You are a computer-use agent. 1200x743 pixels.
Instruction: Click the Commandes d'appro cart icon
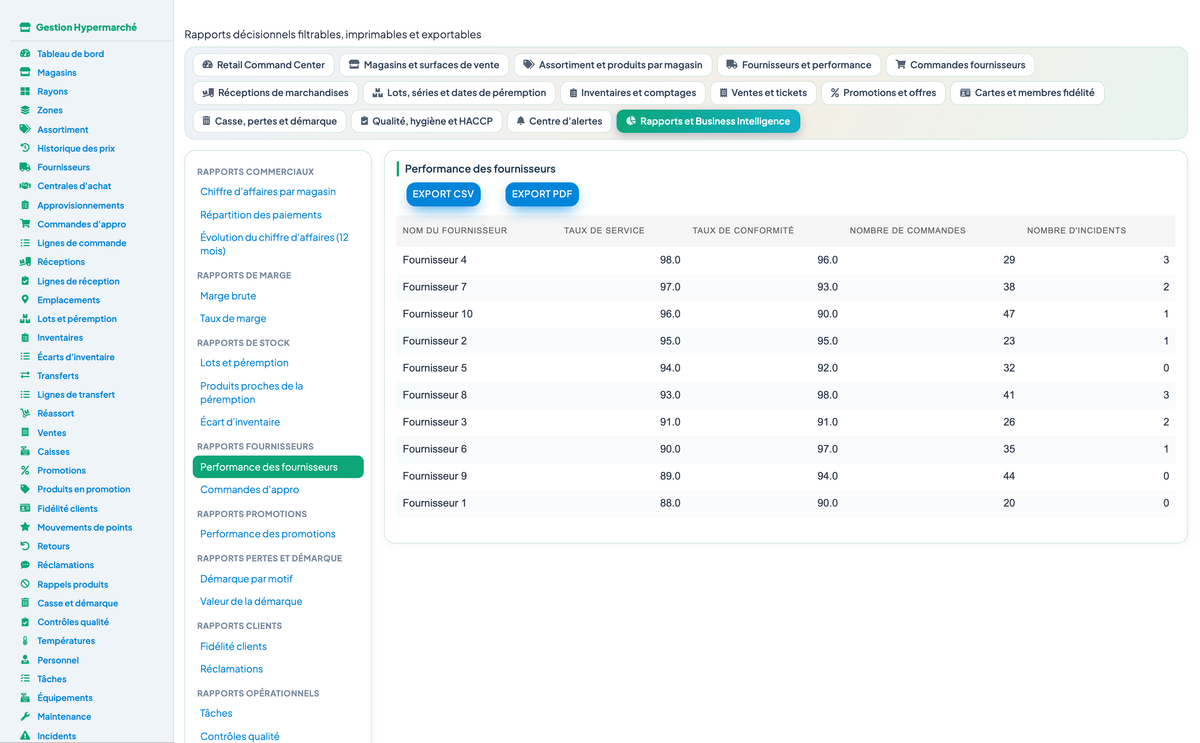point(25,224)
